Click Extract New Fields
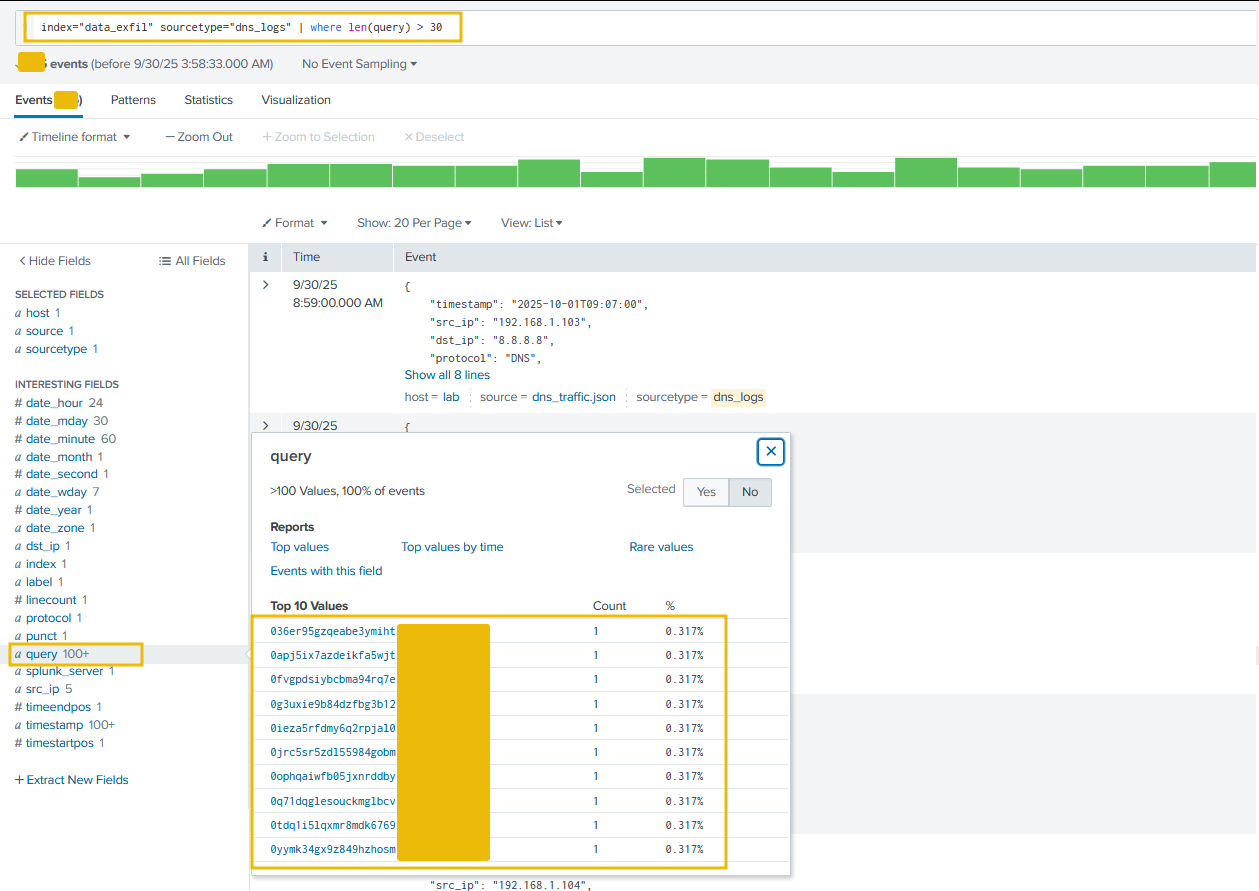 pyautogui.click(x=72, y=780)
